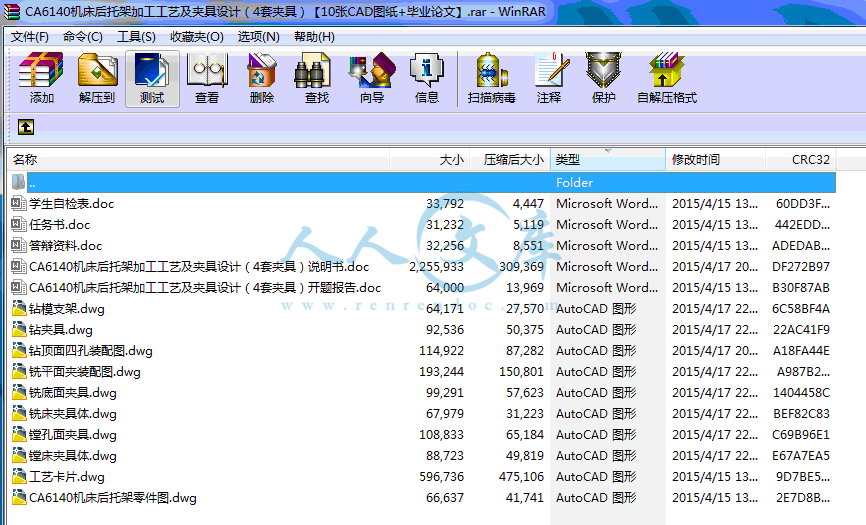Click the DWG icon of 钻模支架.dwg

click(x=19, y=308)
